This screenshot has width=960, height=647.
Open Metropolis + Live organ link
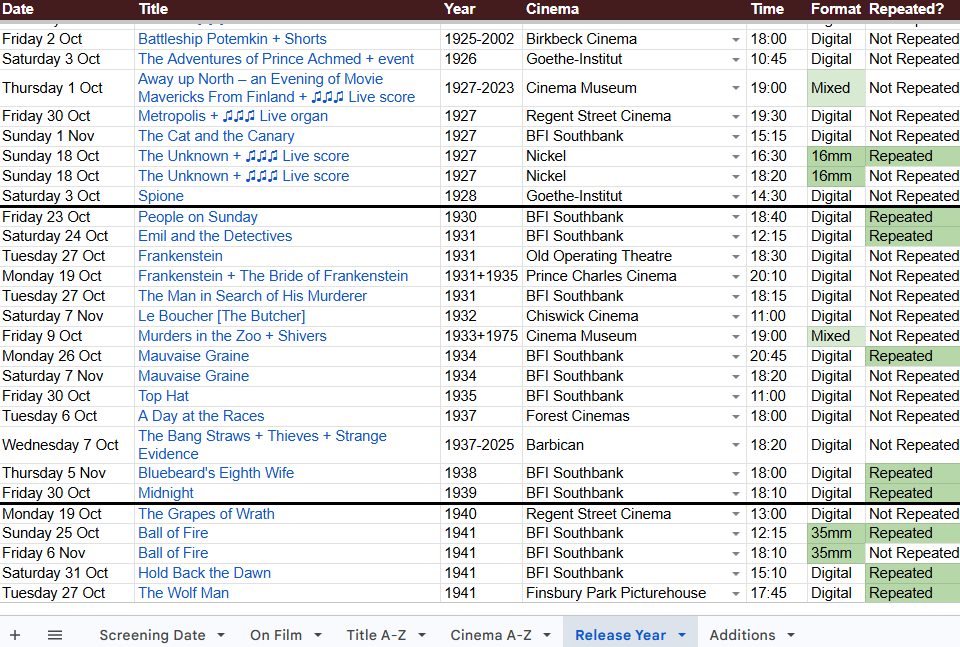pyautogui.click(x=233, y=116)
